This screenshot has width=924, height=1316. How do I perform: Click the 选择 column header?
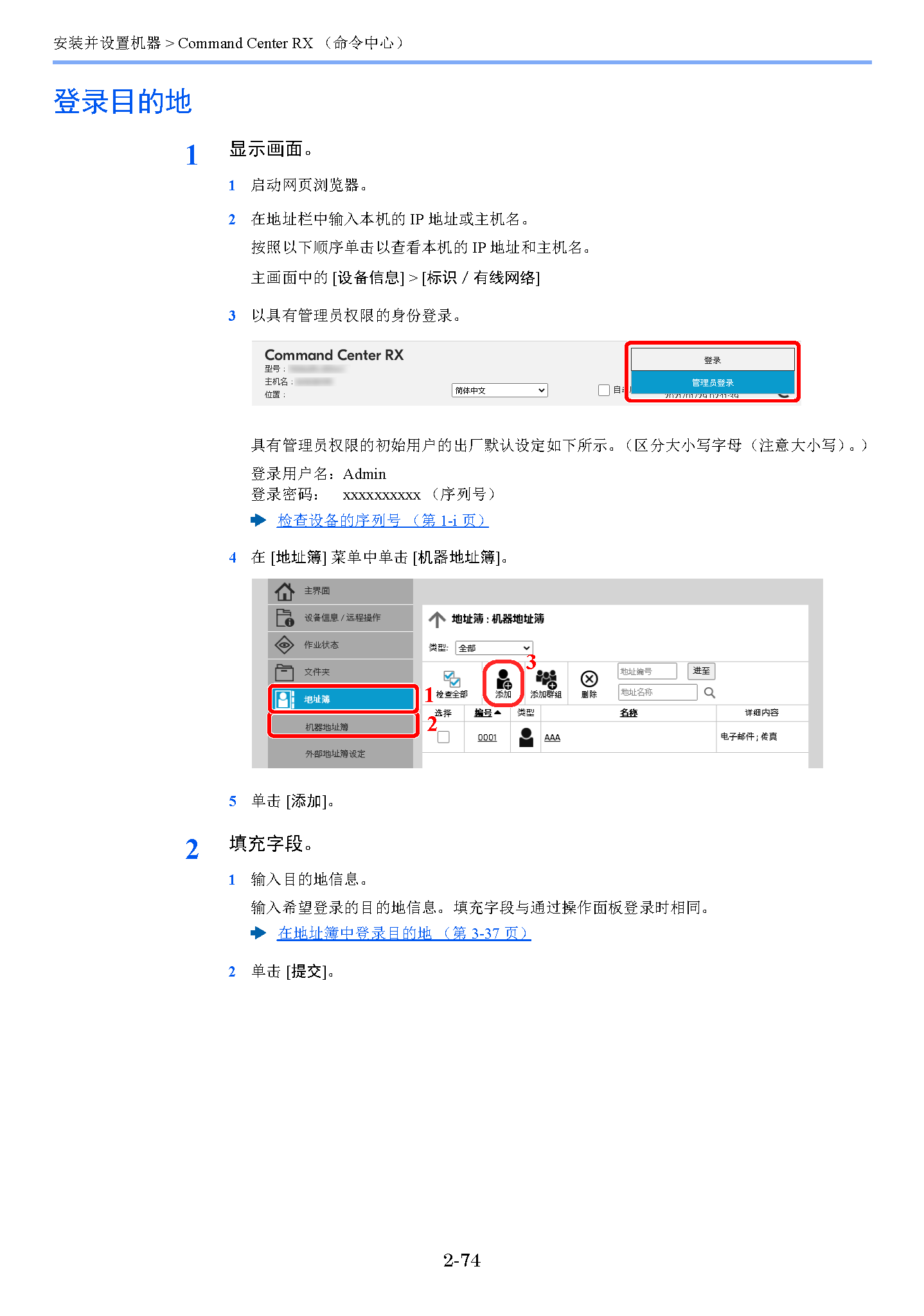pos(443,712)
